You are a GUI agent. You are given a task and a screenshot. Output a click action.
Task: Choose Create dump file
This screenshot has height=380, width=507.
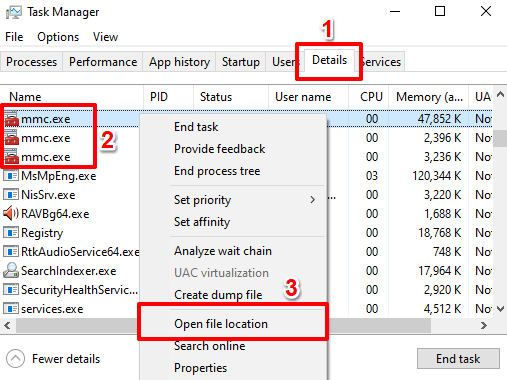[218, 295]
